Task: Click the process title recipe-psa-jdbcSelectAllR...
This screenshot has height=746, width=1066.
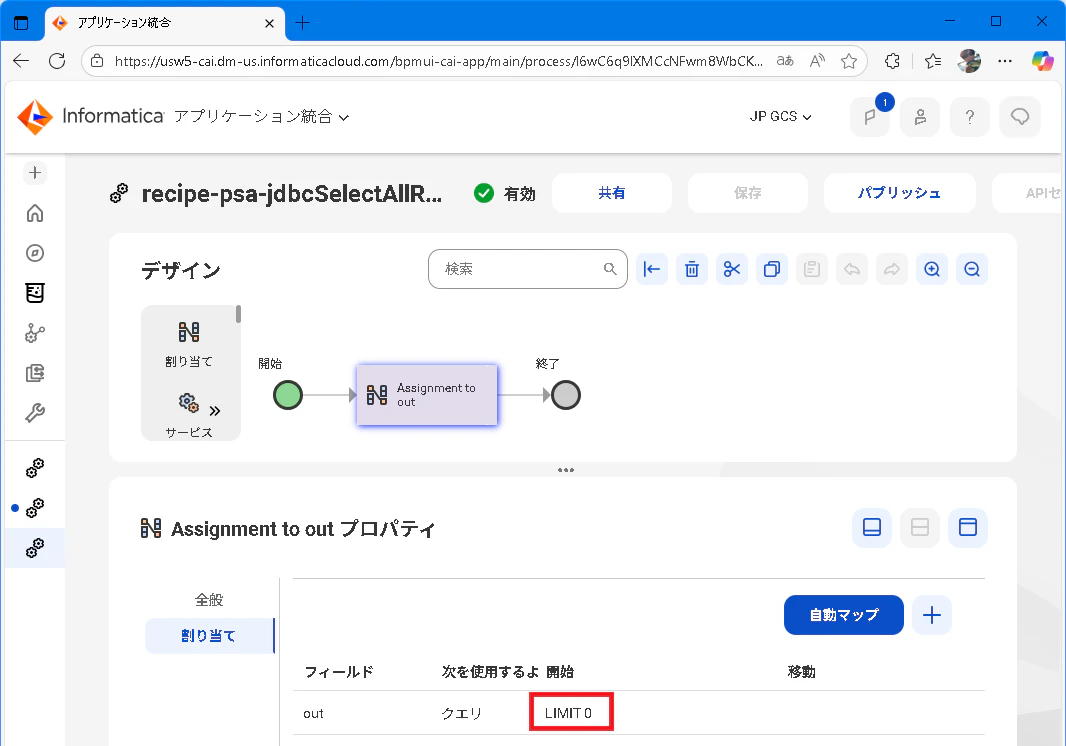Action: (292, 194)
